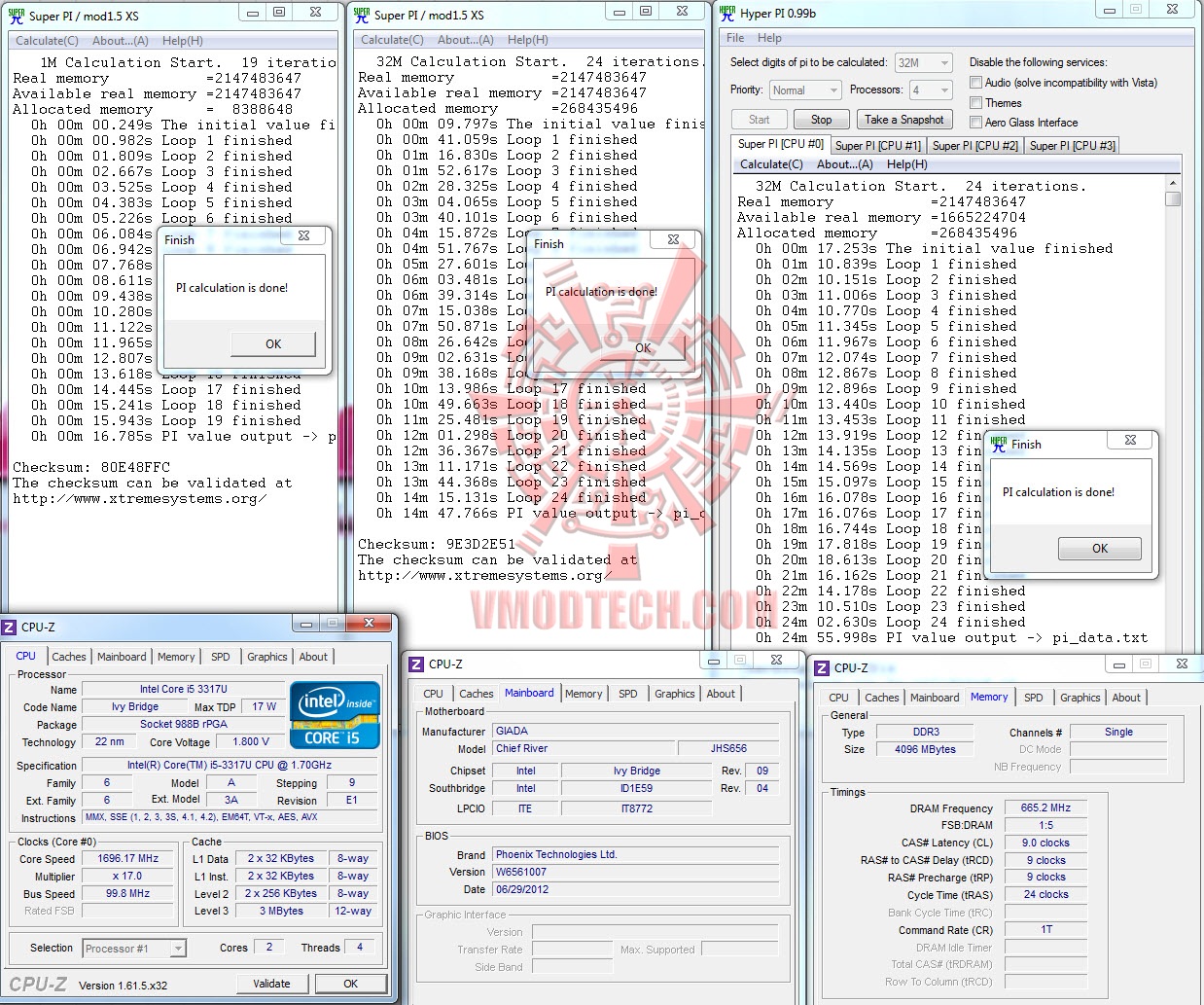The width and height of the screenshot is (1204, 1005).
Task: Click the Intel Core i5 inside logo
Action: pyautogui.click(x=335, y=715)
